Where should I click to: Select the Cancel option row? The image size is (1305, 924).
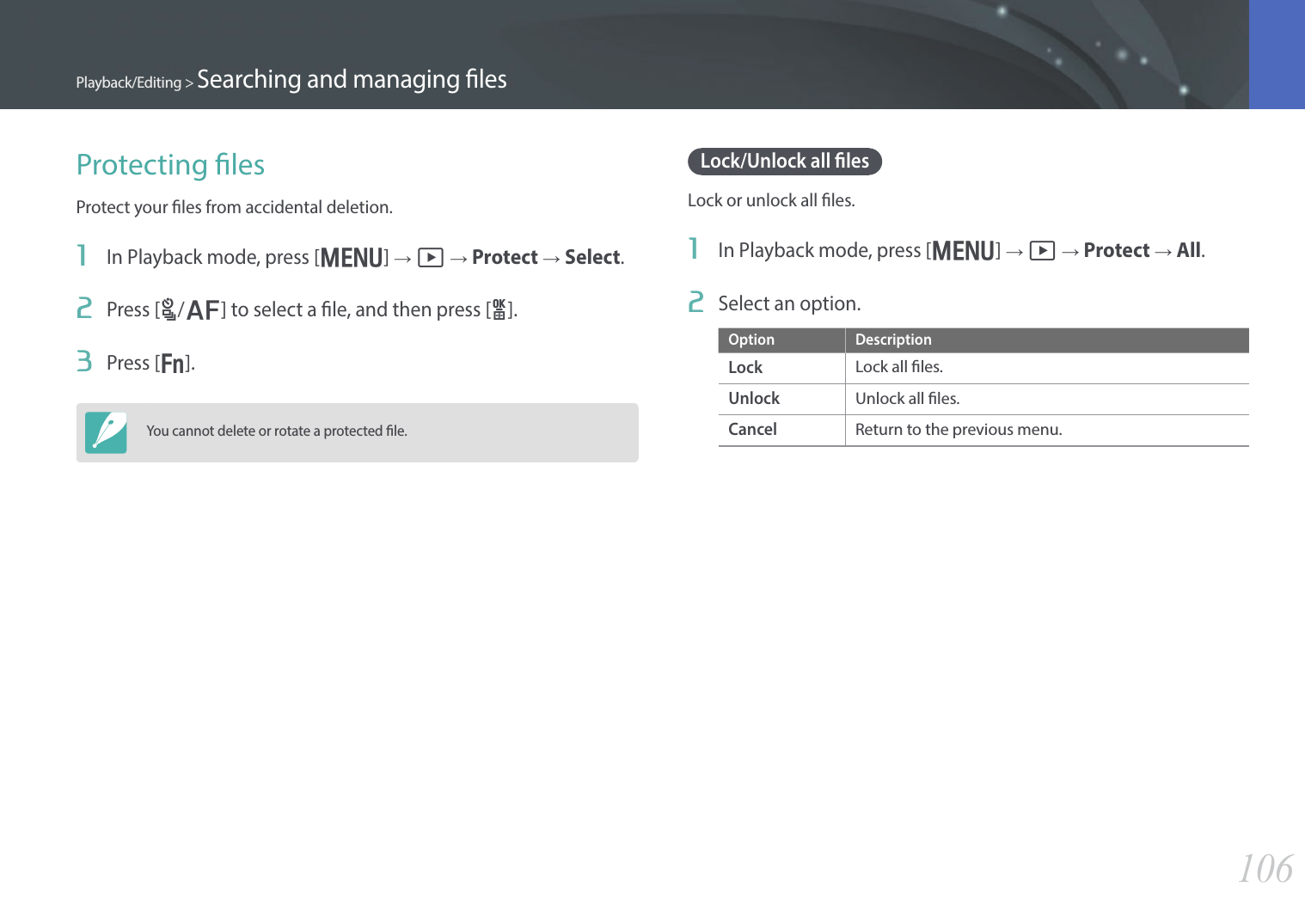click(752, 430)
